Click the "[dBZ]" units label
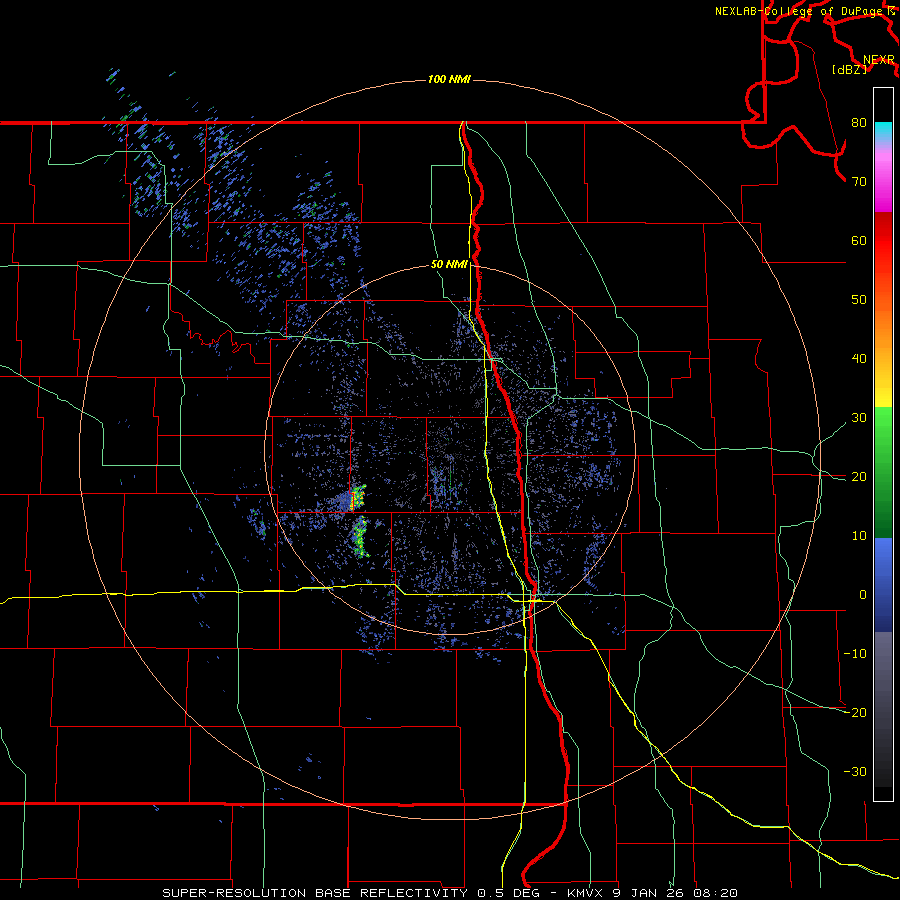Image resolution: width=900 pixels, height=900 pixels. (x=849, y=70)
